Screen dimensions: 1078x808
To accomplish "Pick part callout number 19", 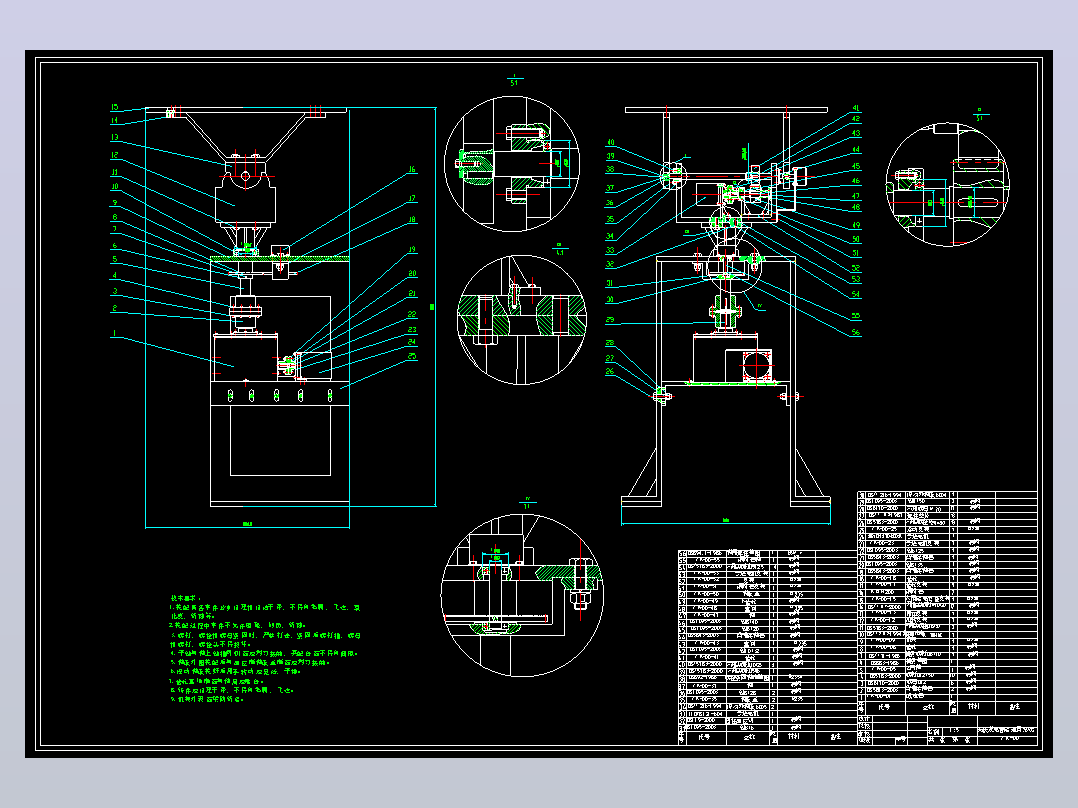I will (412, 250).
